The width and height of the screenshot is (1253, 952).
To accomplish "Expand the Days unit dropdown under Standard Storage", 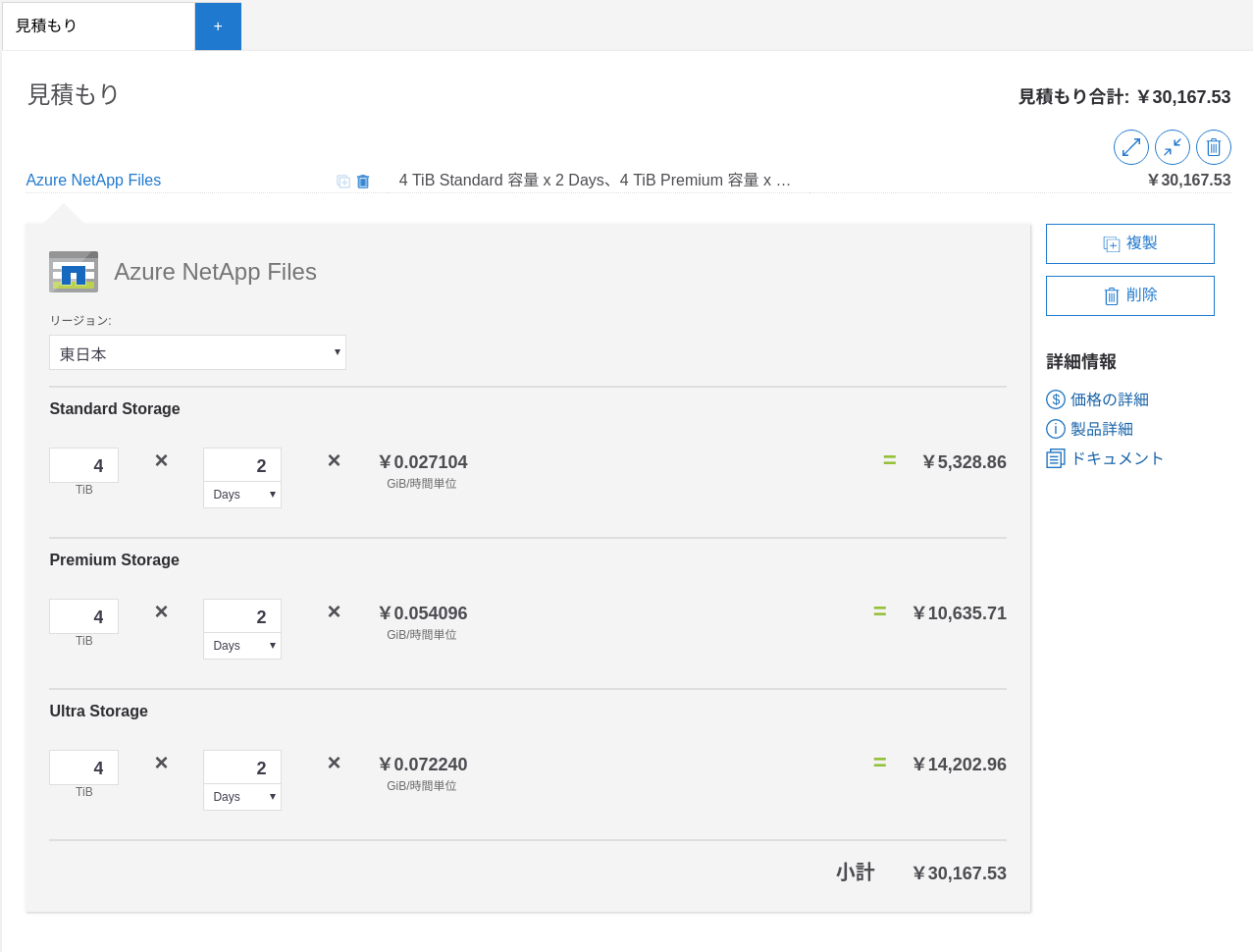I will click(x=242, y=495).
